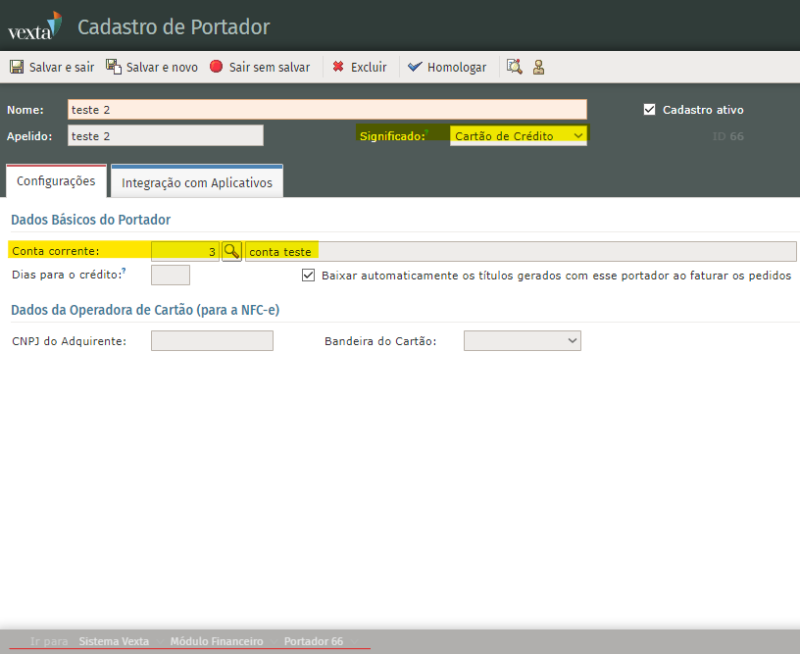Click the Nome text field

coord(327,110)
